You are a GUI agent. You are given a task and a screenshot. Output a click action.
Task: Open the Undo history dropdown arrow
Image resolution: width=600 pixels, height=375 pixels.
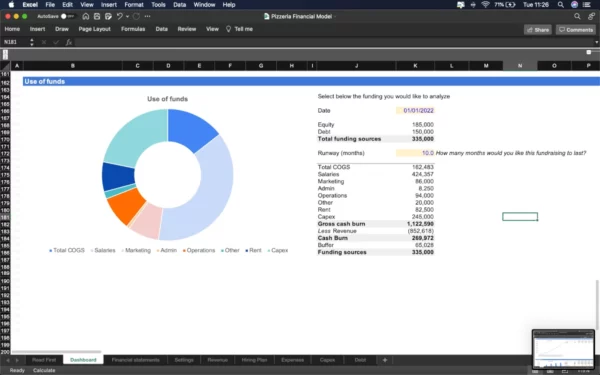tap(127, 16)
